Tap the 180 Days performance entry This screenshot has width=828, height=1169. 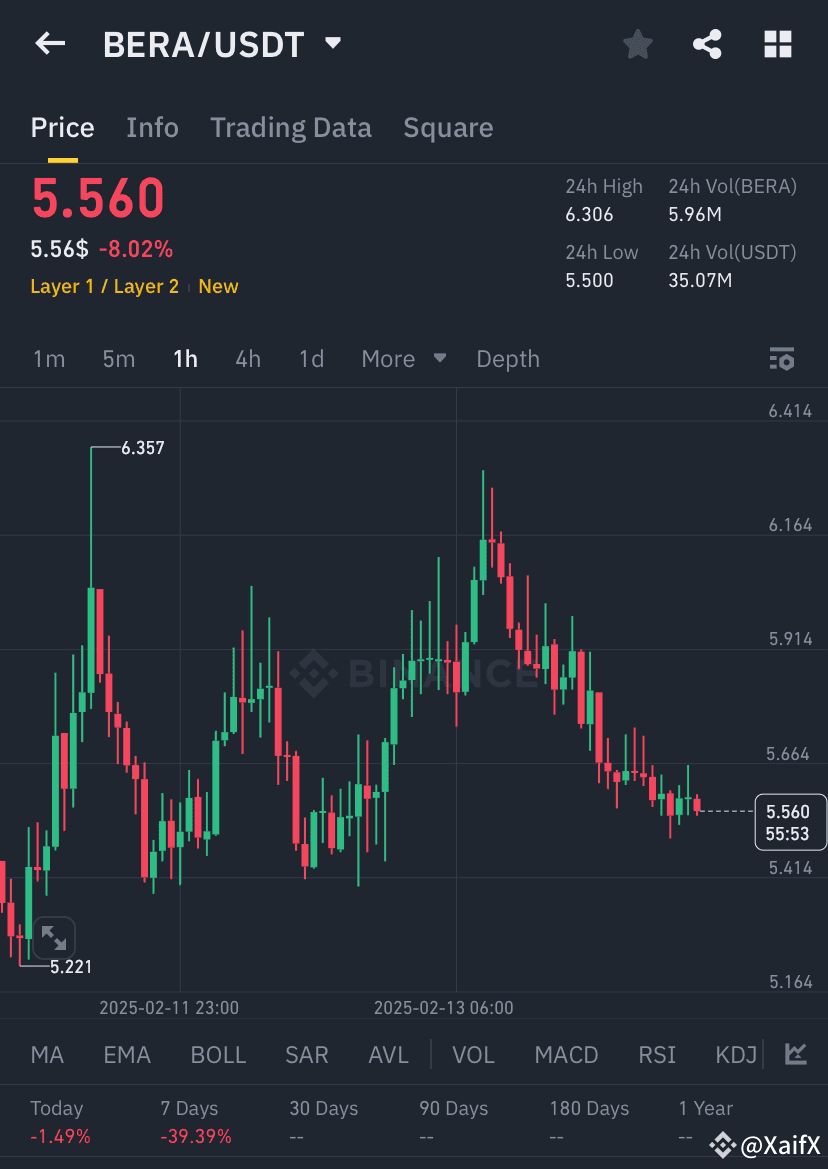(x=589, y=1122)
